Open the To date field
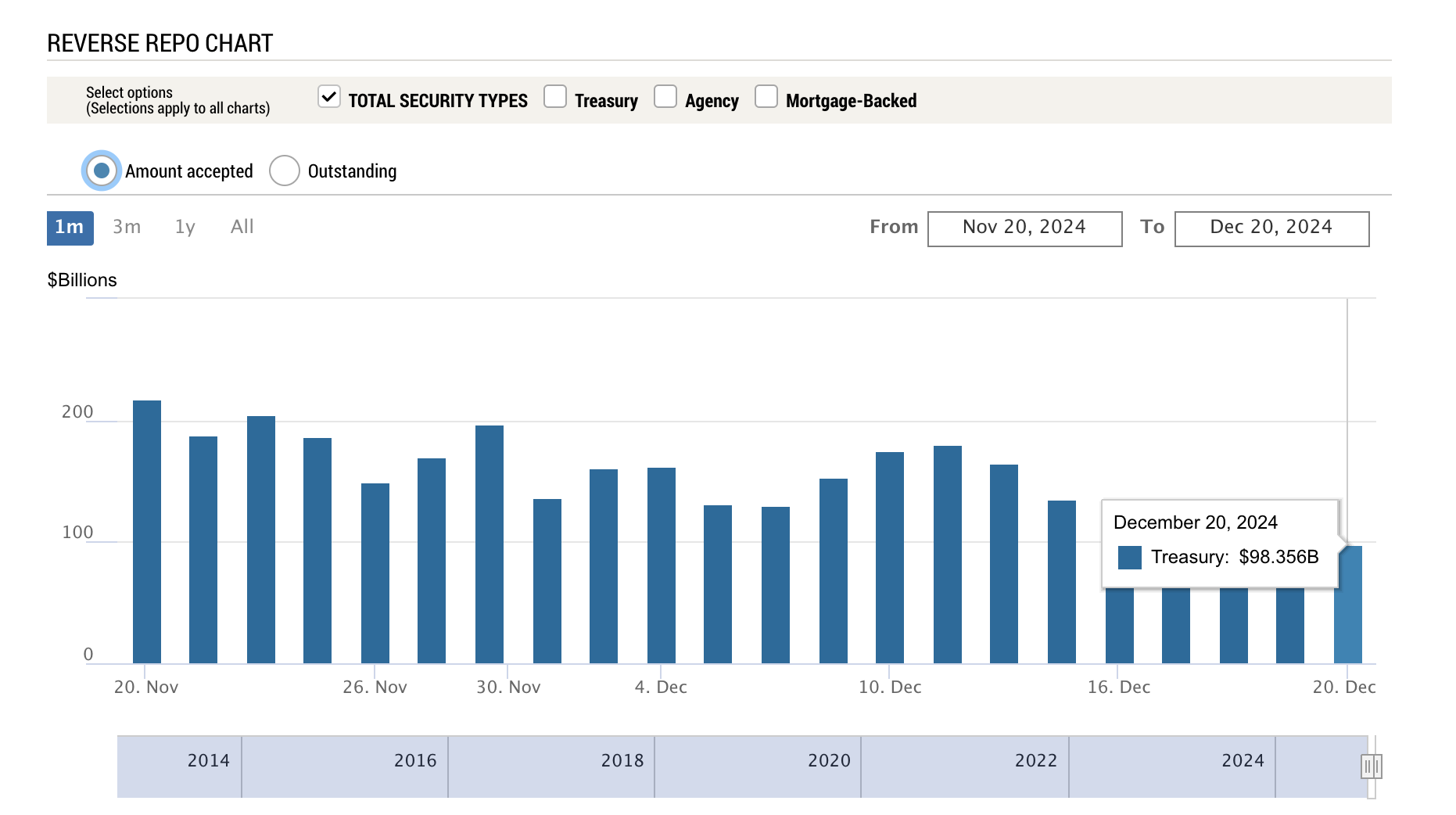 click(x=1271, y=228)
